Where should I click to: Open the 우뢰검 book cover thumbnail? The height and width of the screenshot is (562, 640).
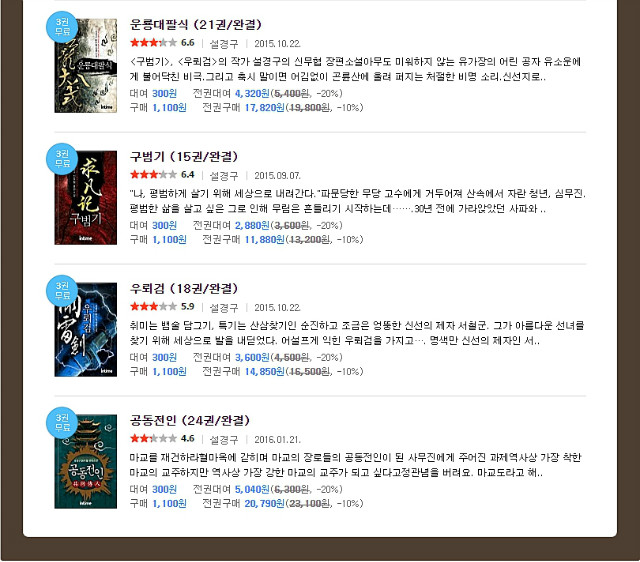pyautogui.click(x=86, y=329)
